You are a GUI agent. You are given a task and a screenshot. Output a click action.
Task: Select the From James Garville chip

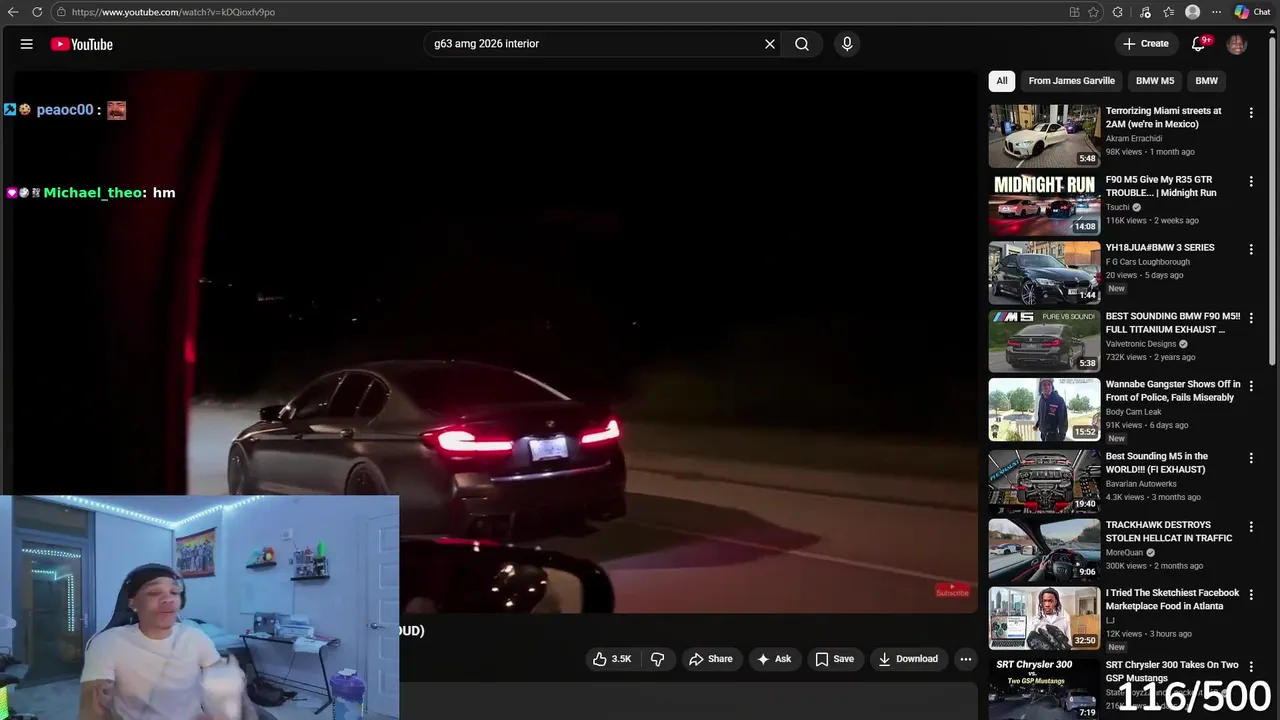1071,81
